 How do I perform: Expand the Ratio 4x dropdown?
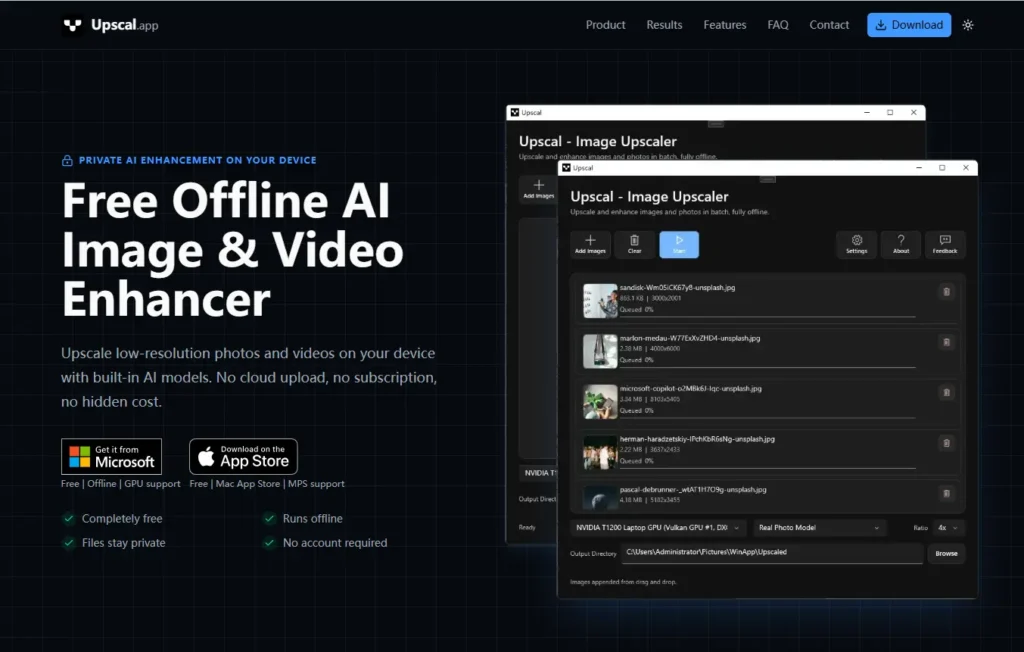[947, 527]
